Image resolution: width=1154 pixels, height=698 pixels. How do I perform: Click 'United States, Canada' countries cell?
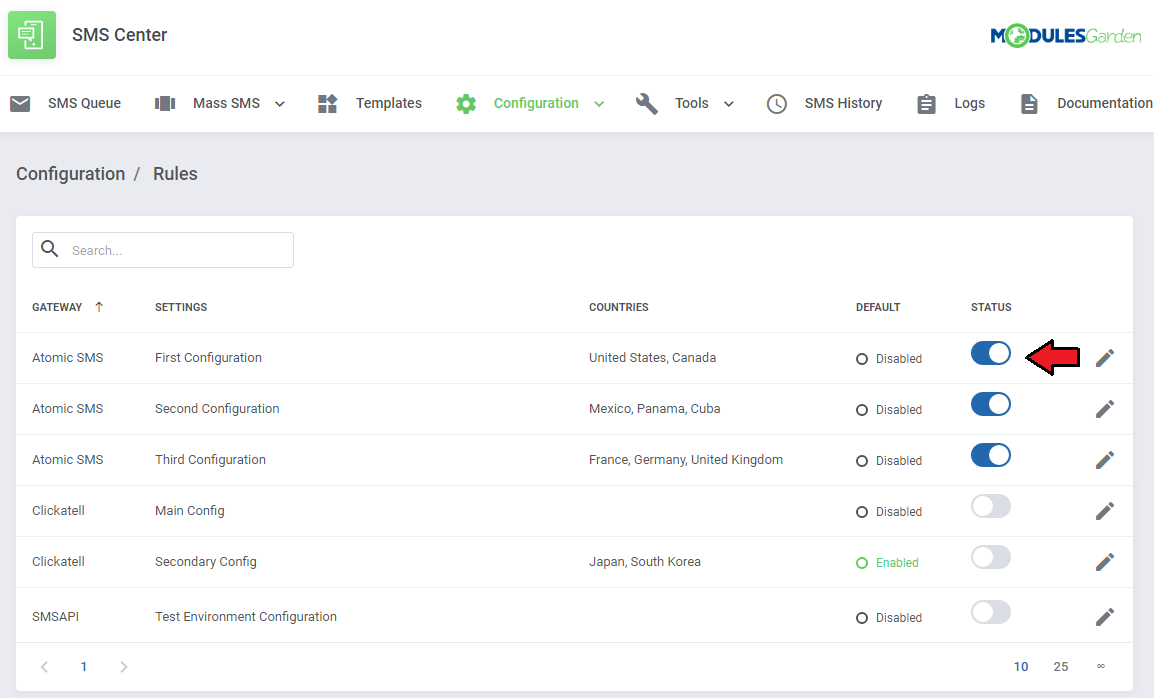tap(652, 358)
